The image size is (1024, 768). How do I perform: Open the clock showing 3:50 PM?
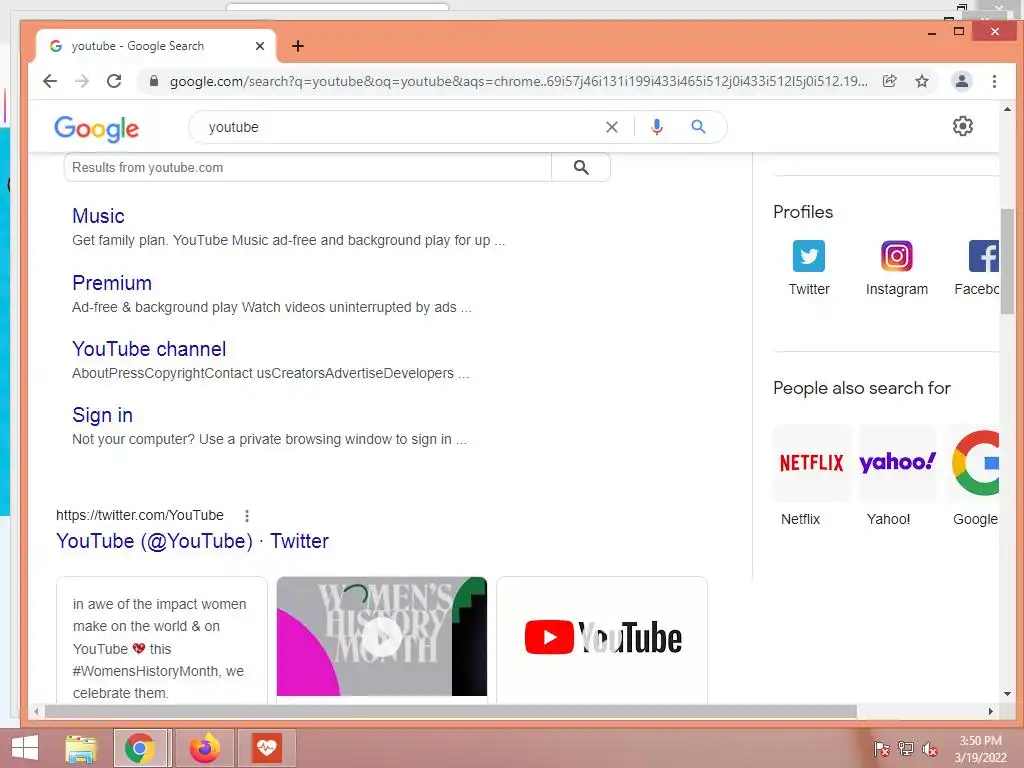pos(980,749)
